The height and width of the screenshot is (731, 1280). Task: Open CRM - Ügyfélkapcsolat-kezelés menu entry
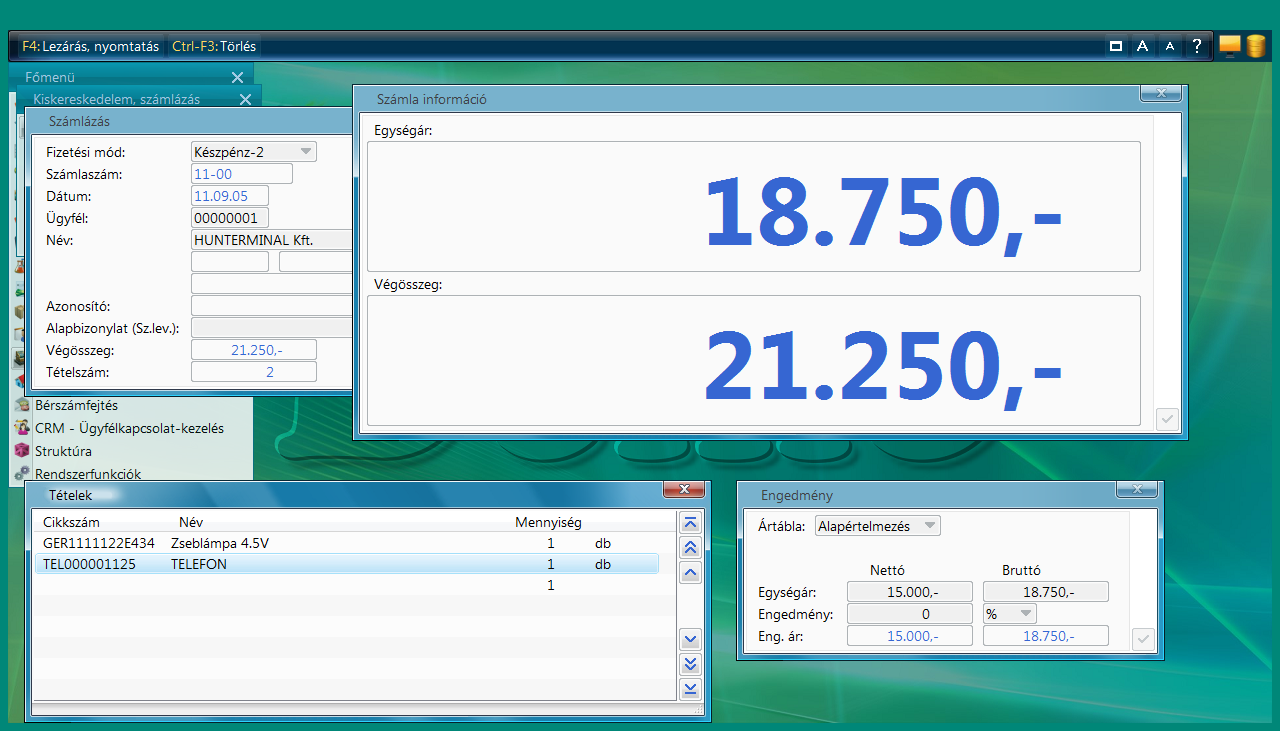coord(130,428)
